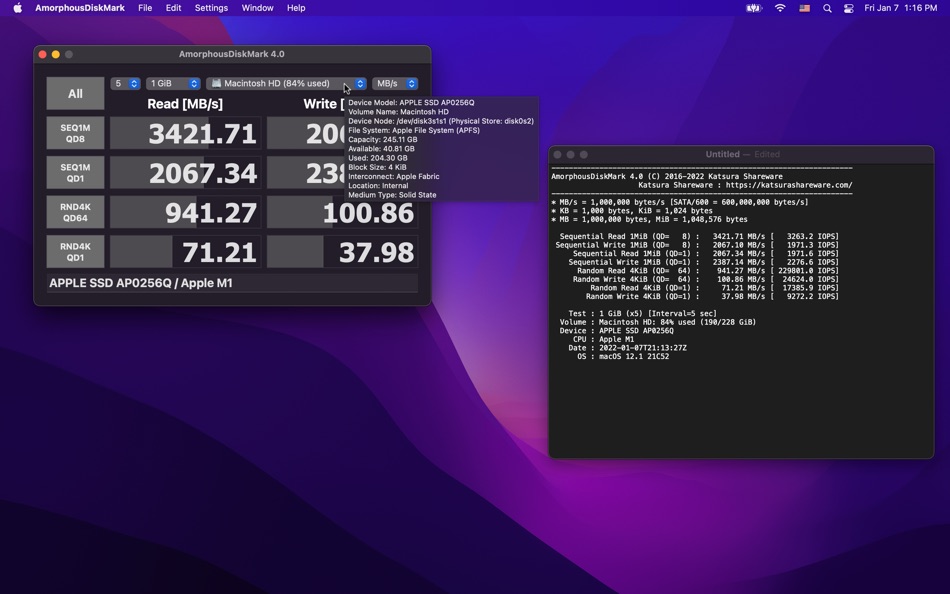Image resolution: width=950 pixels, height=594 pixels.
Task: Open the test count dropdown showing 5
Action: tap(125, 84)
